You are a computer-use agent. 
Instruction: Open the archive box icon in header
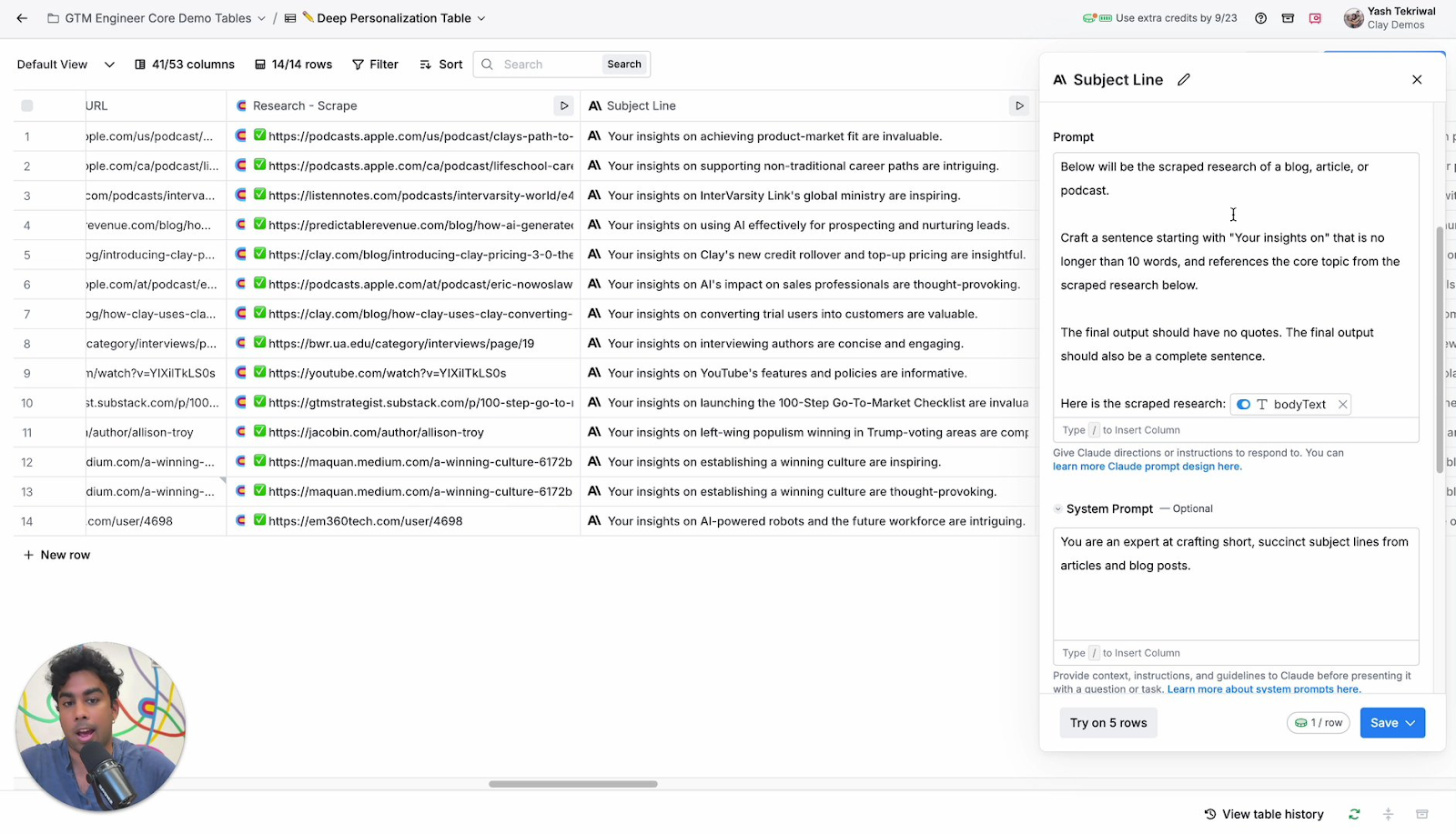pyautogui.click(x=1288, y=18)
